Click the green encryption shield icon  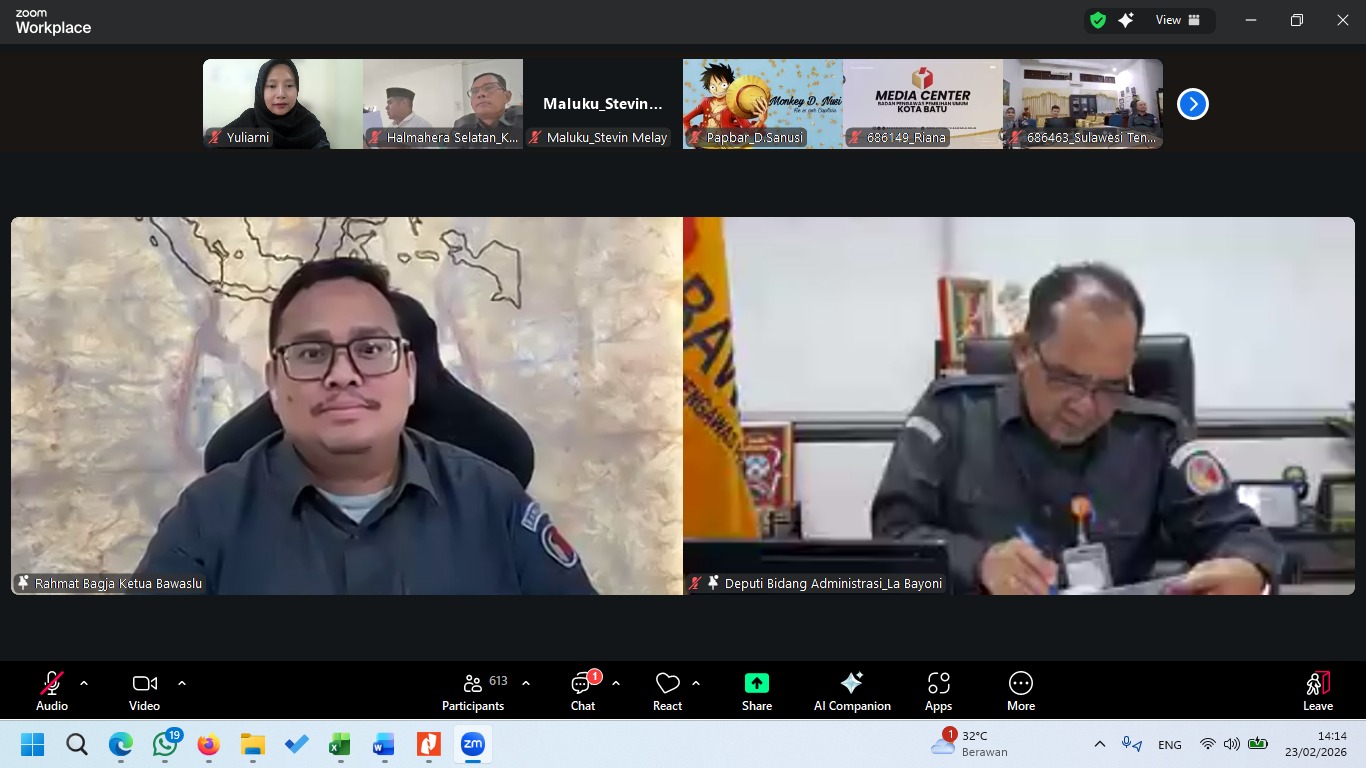[x=1098, y=20]
